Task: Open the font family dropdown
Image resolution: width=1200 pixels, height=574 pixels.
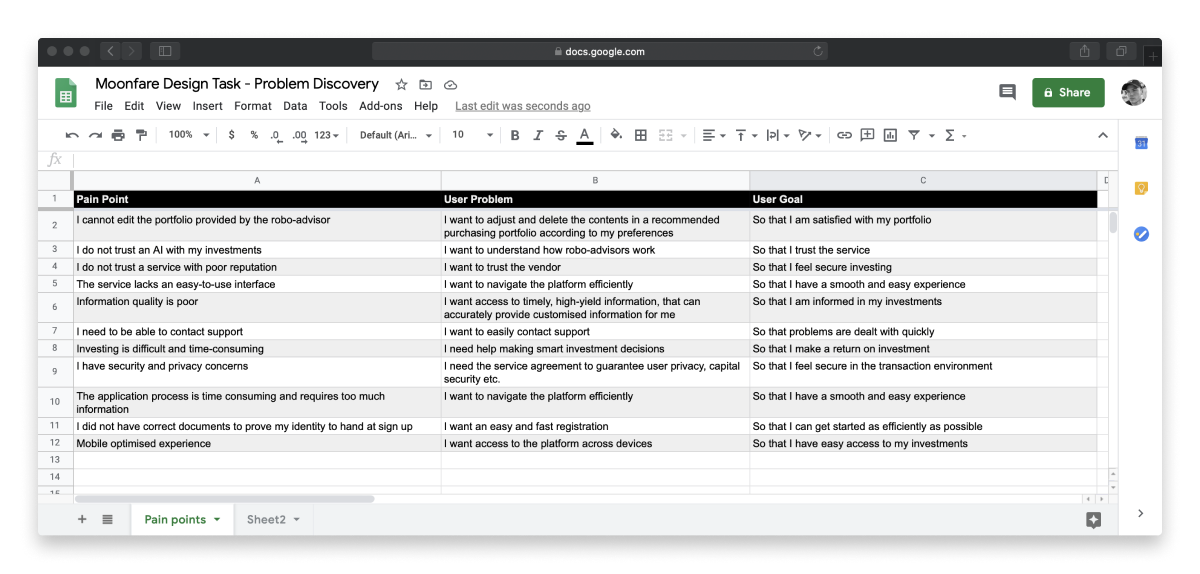Action: tap(396, 135)
